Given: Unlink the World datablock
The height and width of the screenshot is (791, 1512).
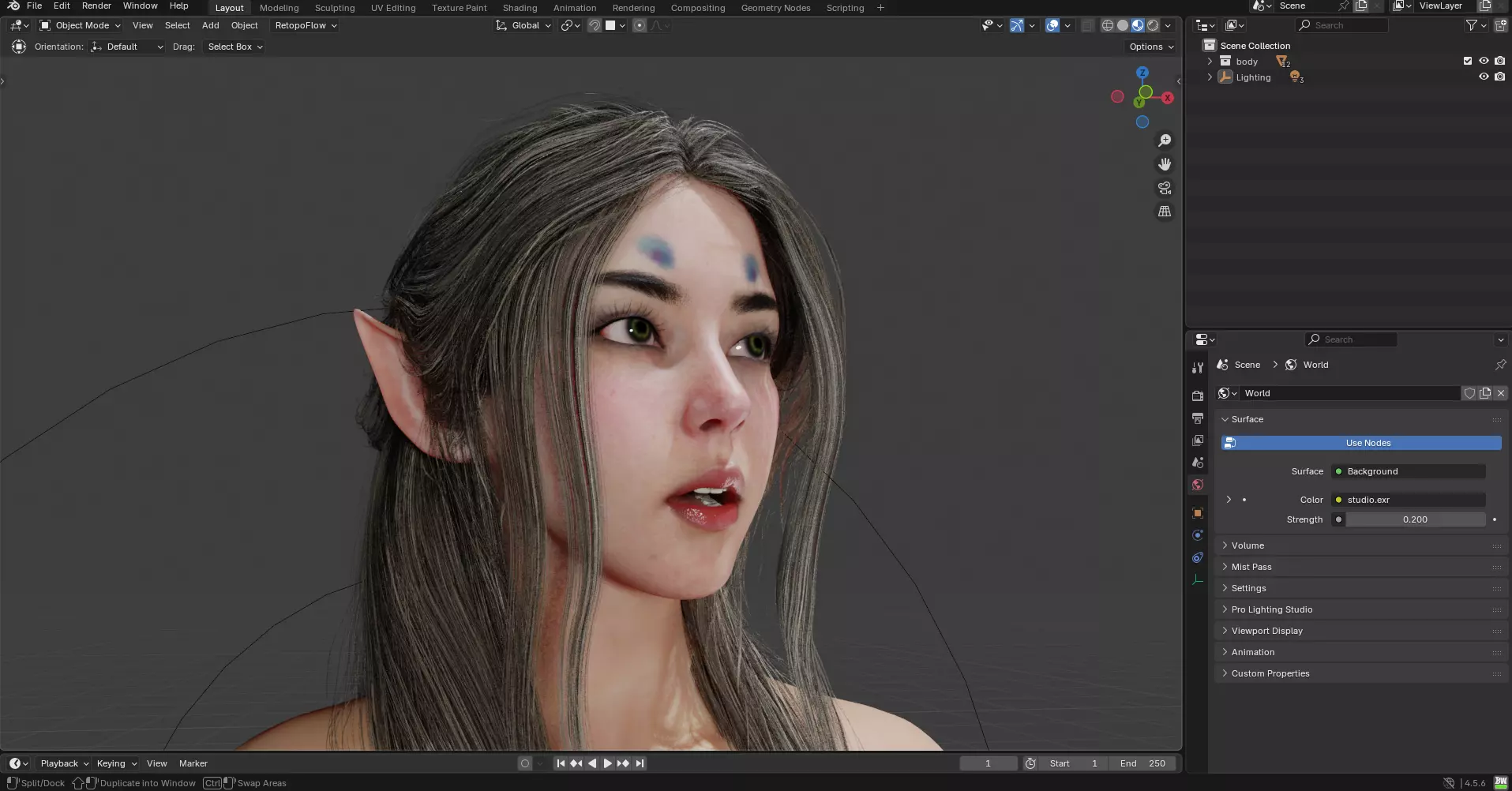Looking at the screenshot, I should tap(1501, 393).
